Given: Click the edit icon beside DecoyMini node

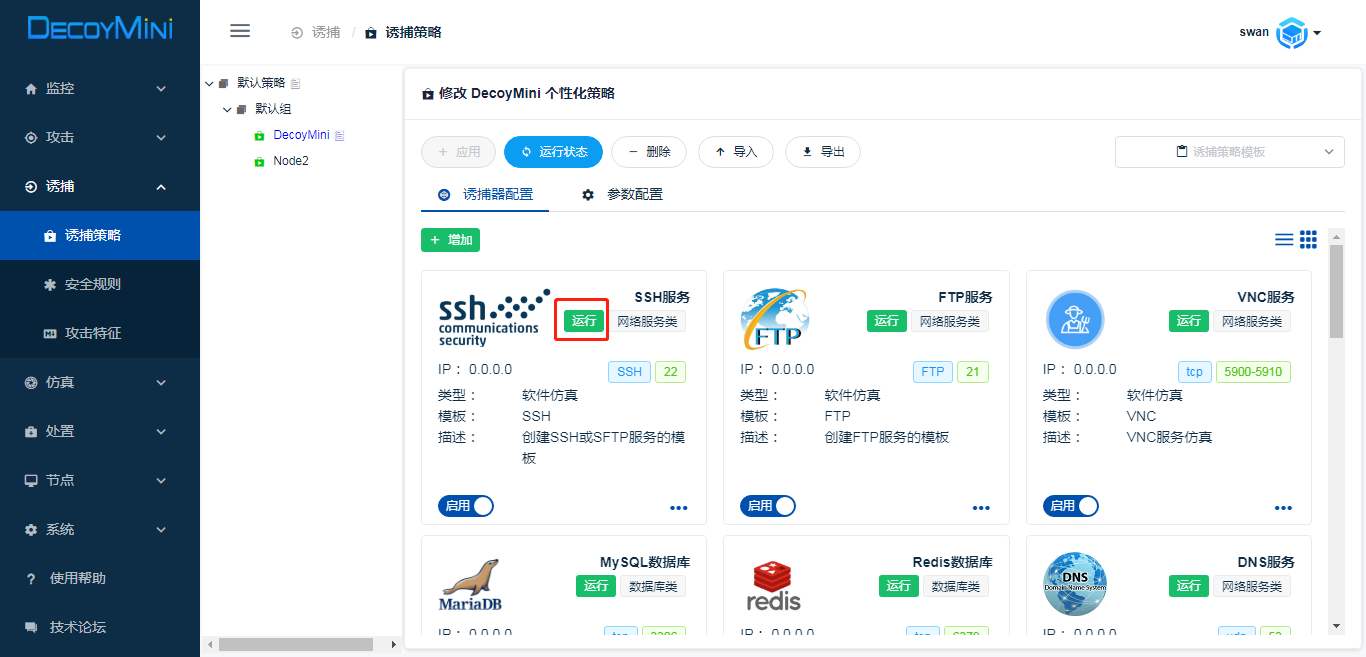Looking at the screenshot, I should click(339, 135).
